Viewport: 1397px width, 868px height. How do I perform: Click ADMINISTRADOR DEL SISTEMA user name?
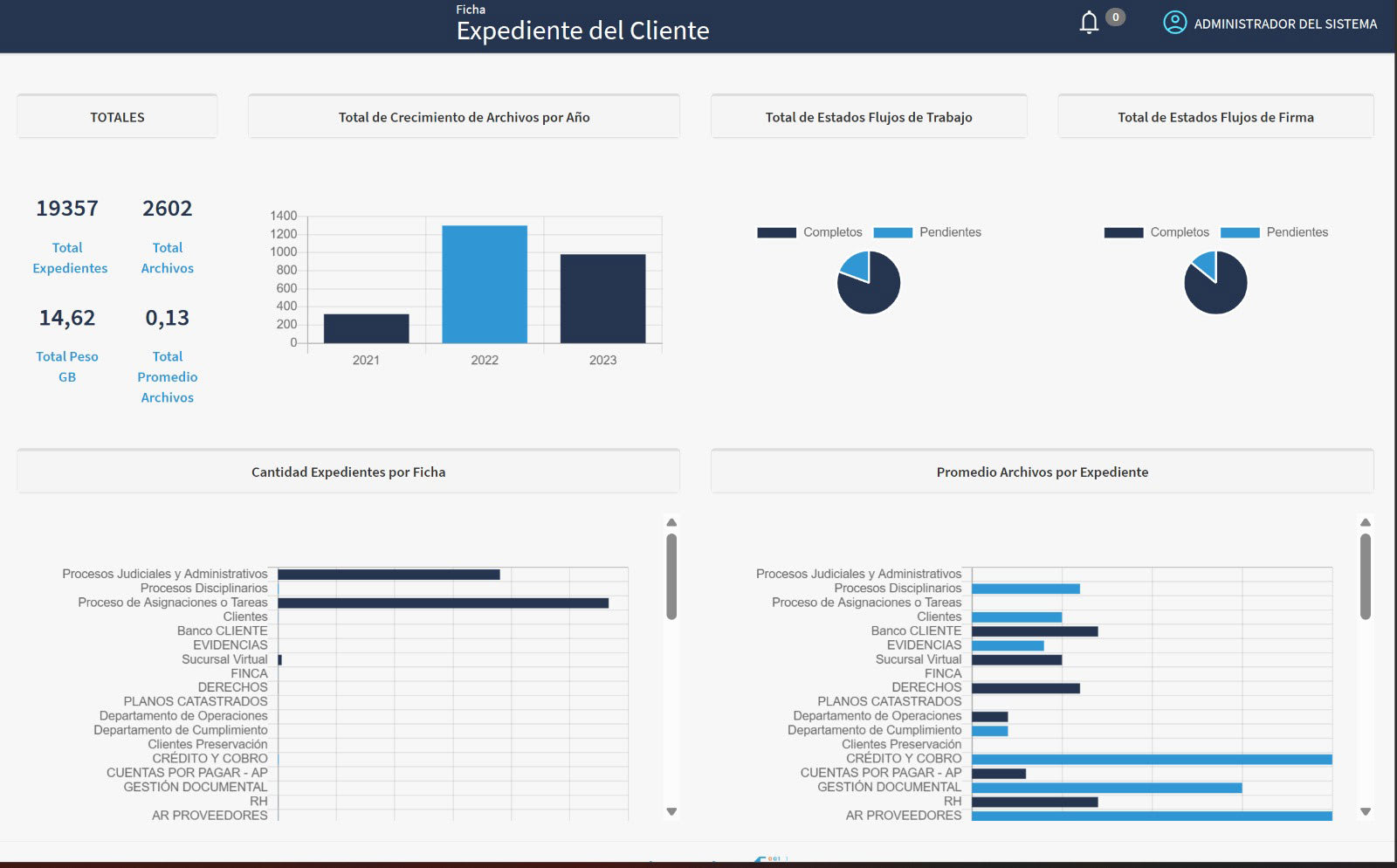1285,24
